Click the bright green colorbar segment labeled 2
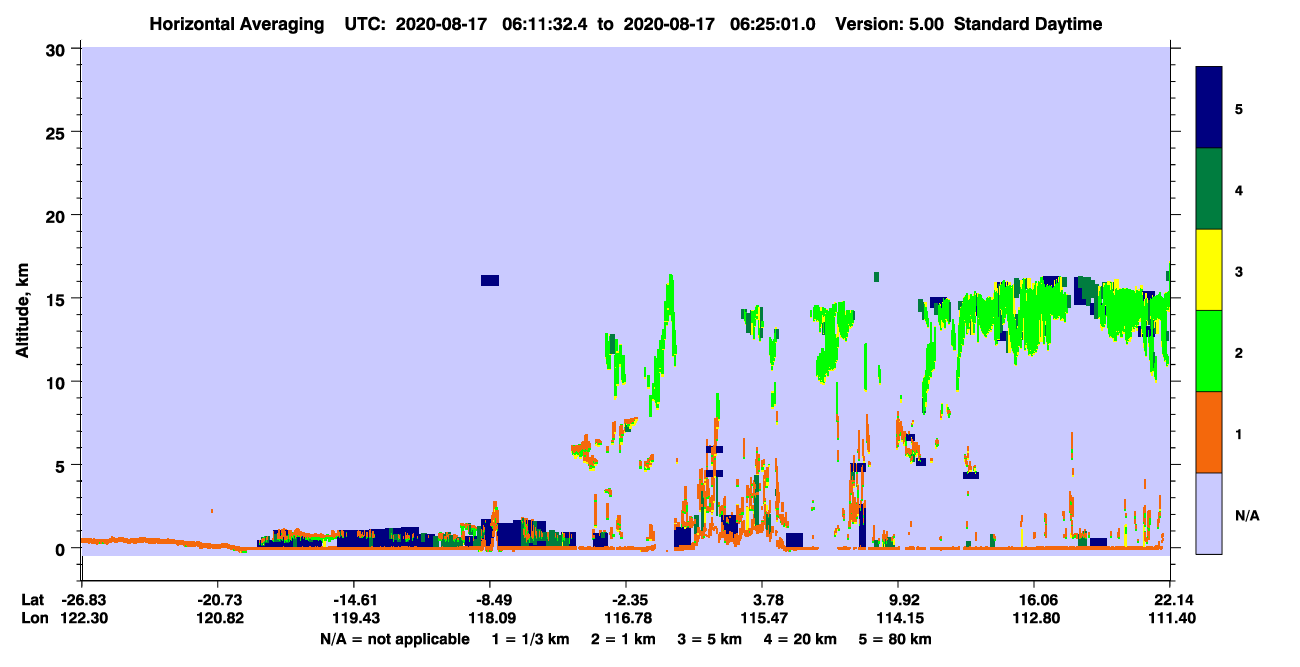 click(x=1209, y=351)
